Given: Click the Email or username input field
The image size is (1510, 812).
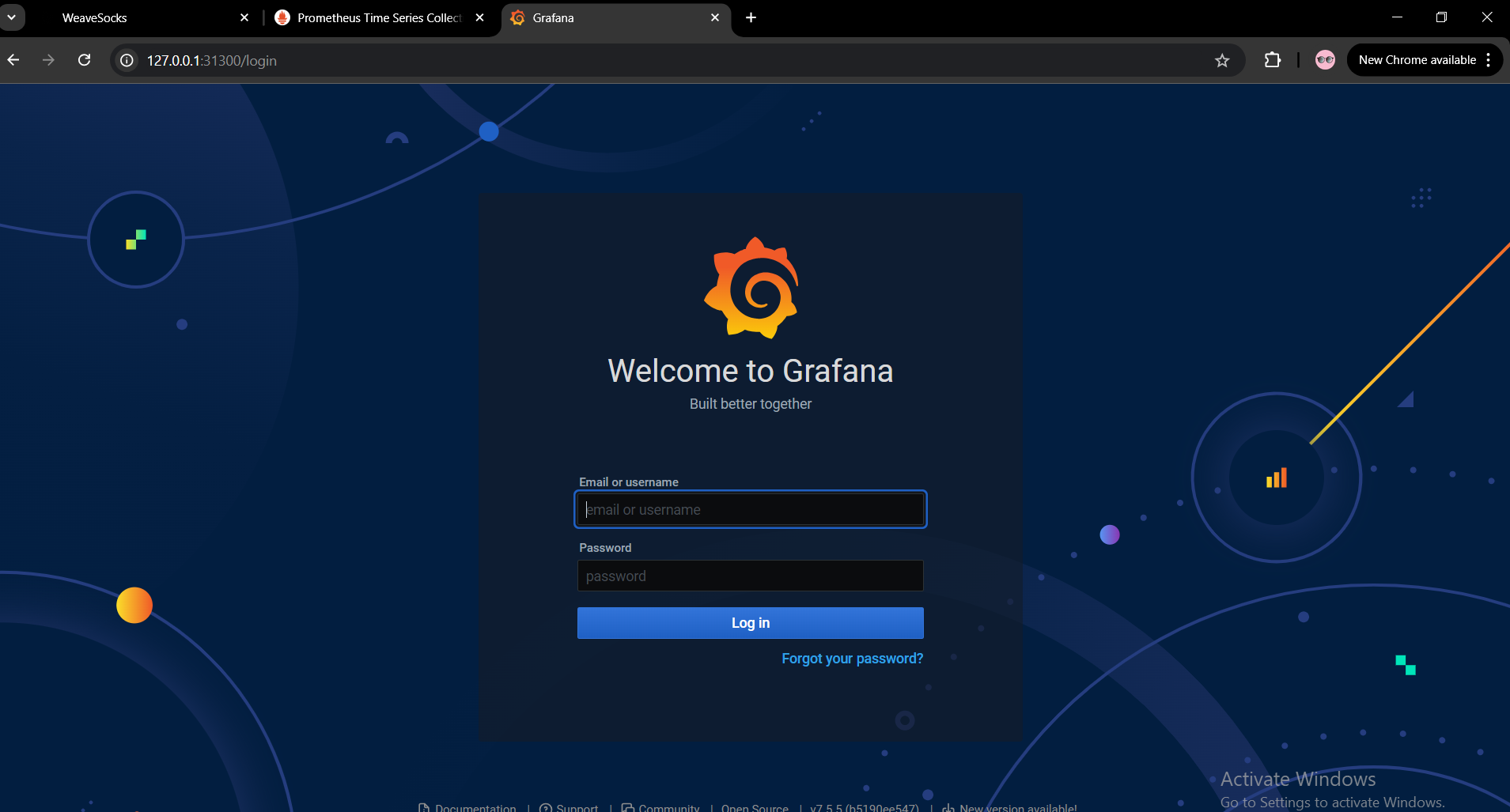Looking at the screenshot, I should [x=750, y=510].
